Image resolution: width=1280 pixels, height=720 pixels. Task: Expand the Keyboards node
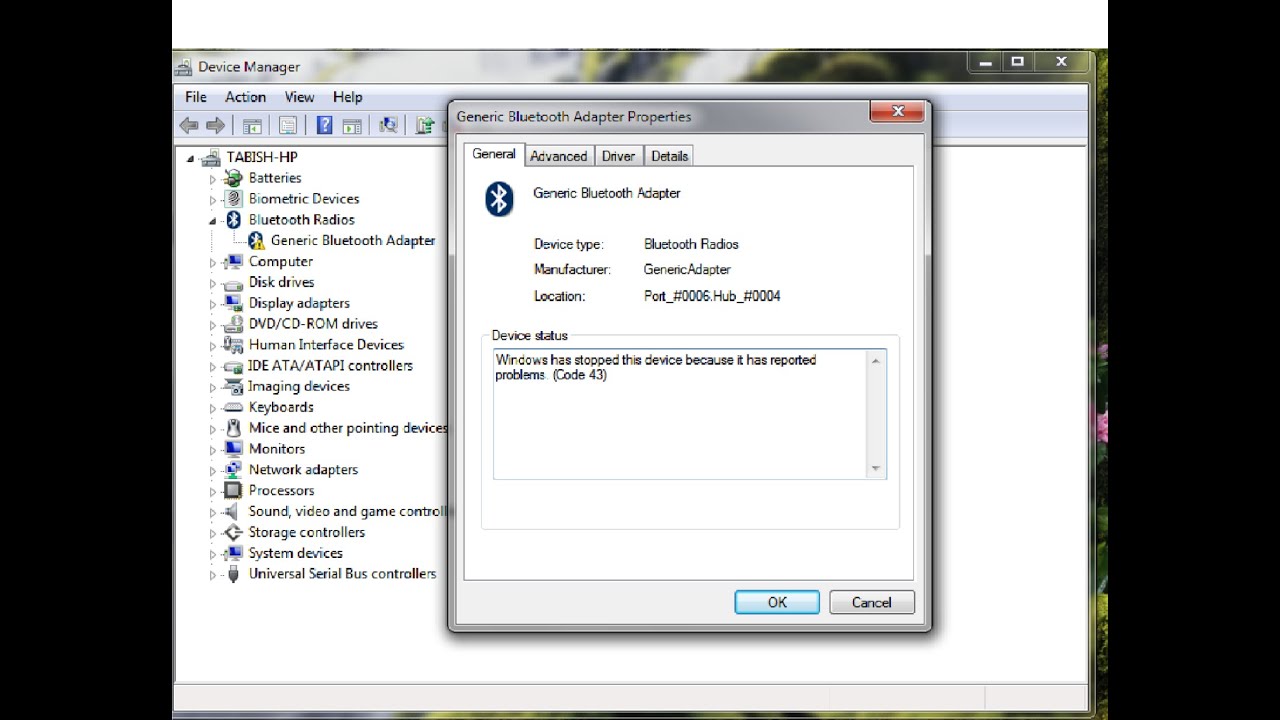(212, 408)
